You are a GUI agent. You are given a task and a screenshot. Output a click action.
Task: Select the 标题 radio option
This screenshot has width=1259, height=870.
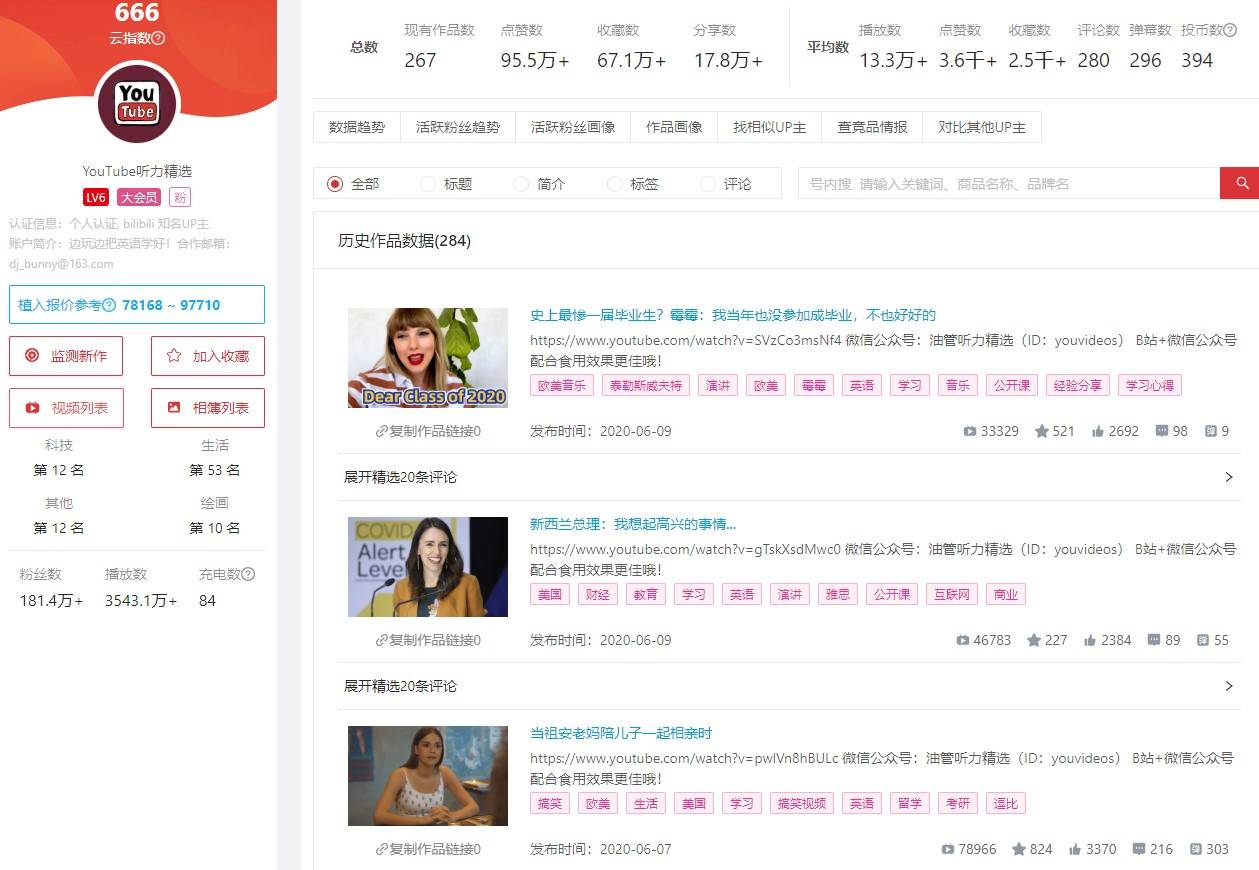(x=428, y=184)
